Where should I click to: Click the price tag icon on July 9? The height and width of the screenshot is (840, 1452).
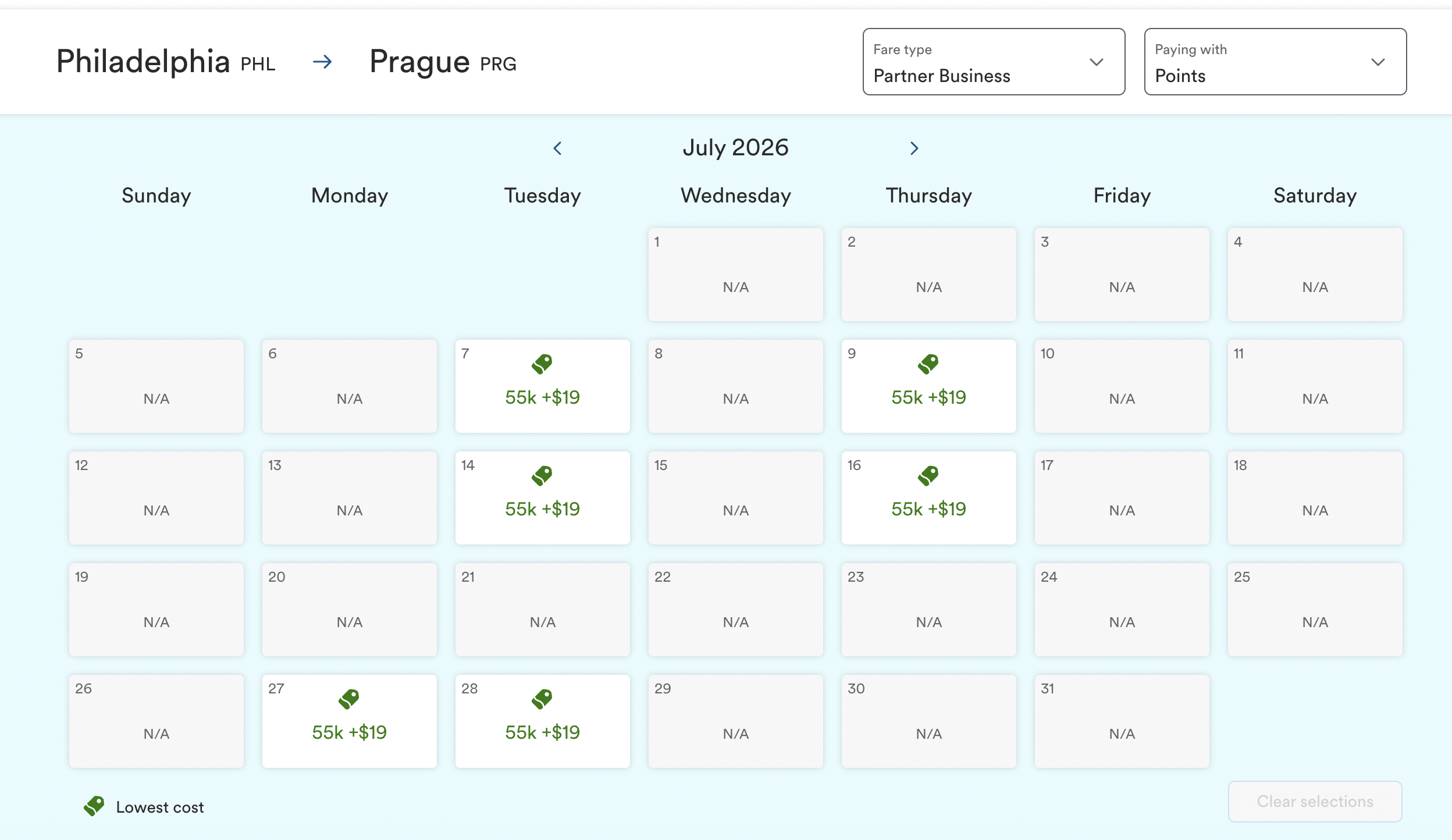coord(928,364)
